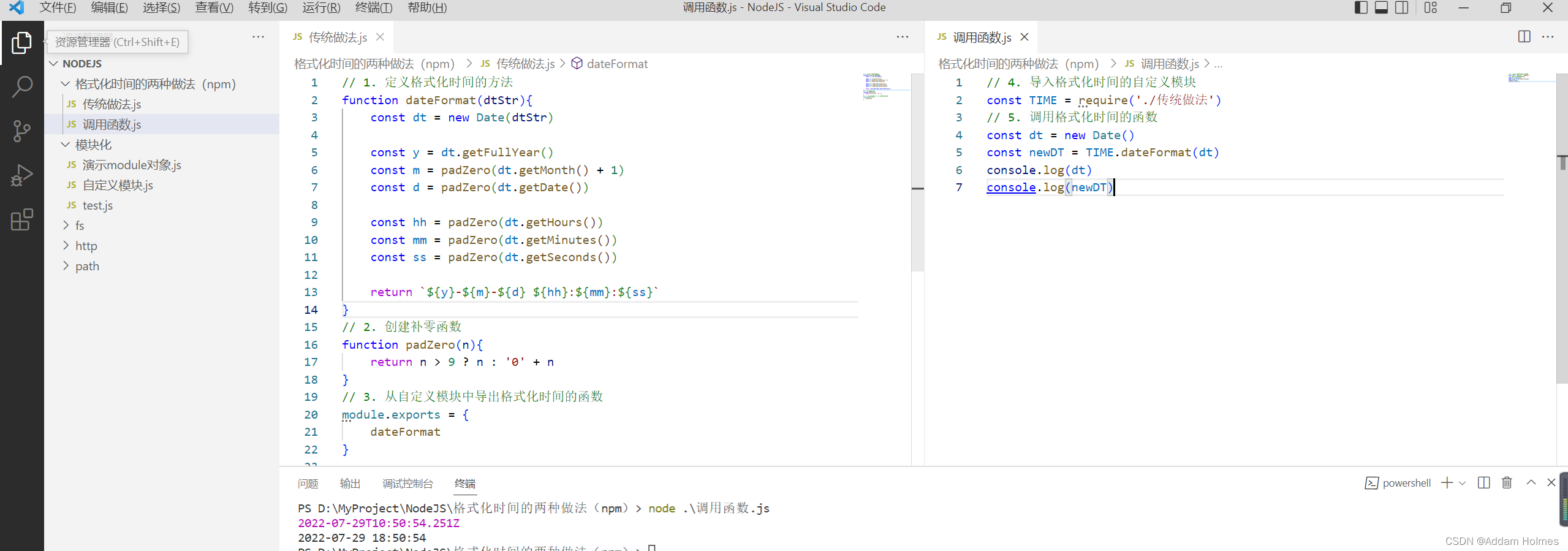Open the Explorer view in activity bar
This screenshot has height=551, width=1568.
21,42
